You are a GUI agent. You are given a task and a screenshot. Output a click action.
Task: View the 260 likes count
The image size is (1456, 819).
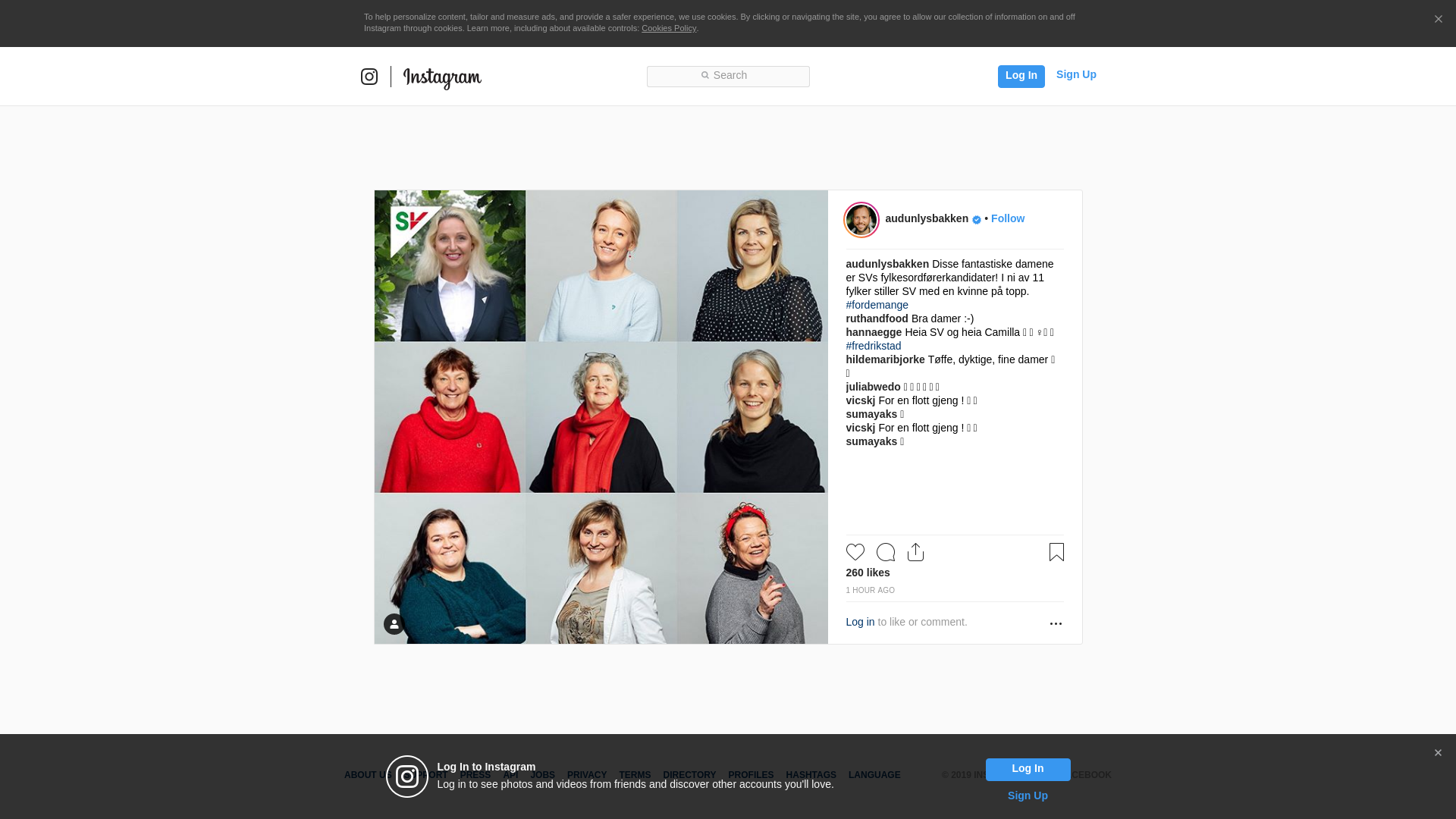point(868,573)
